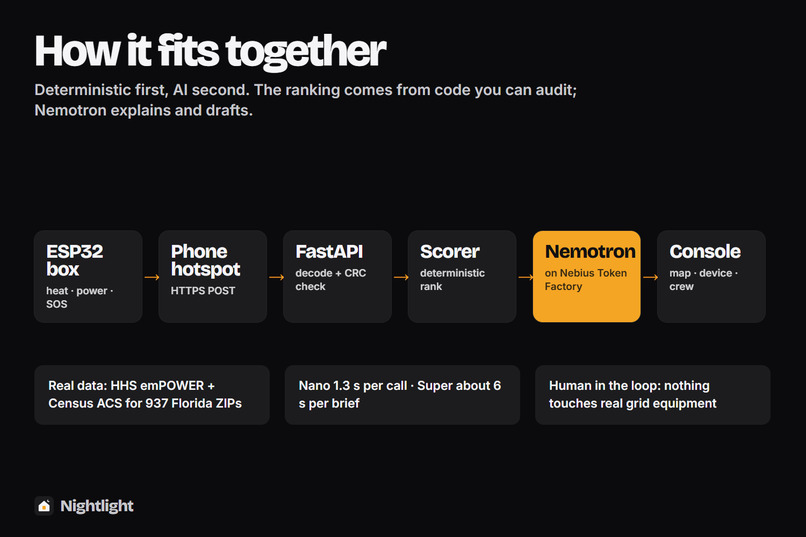The width and height of the screenshot is (806, 537).
Task: Click the Deterministic first, AI second subtitle
Action: pos(306,100)
